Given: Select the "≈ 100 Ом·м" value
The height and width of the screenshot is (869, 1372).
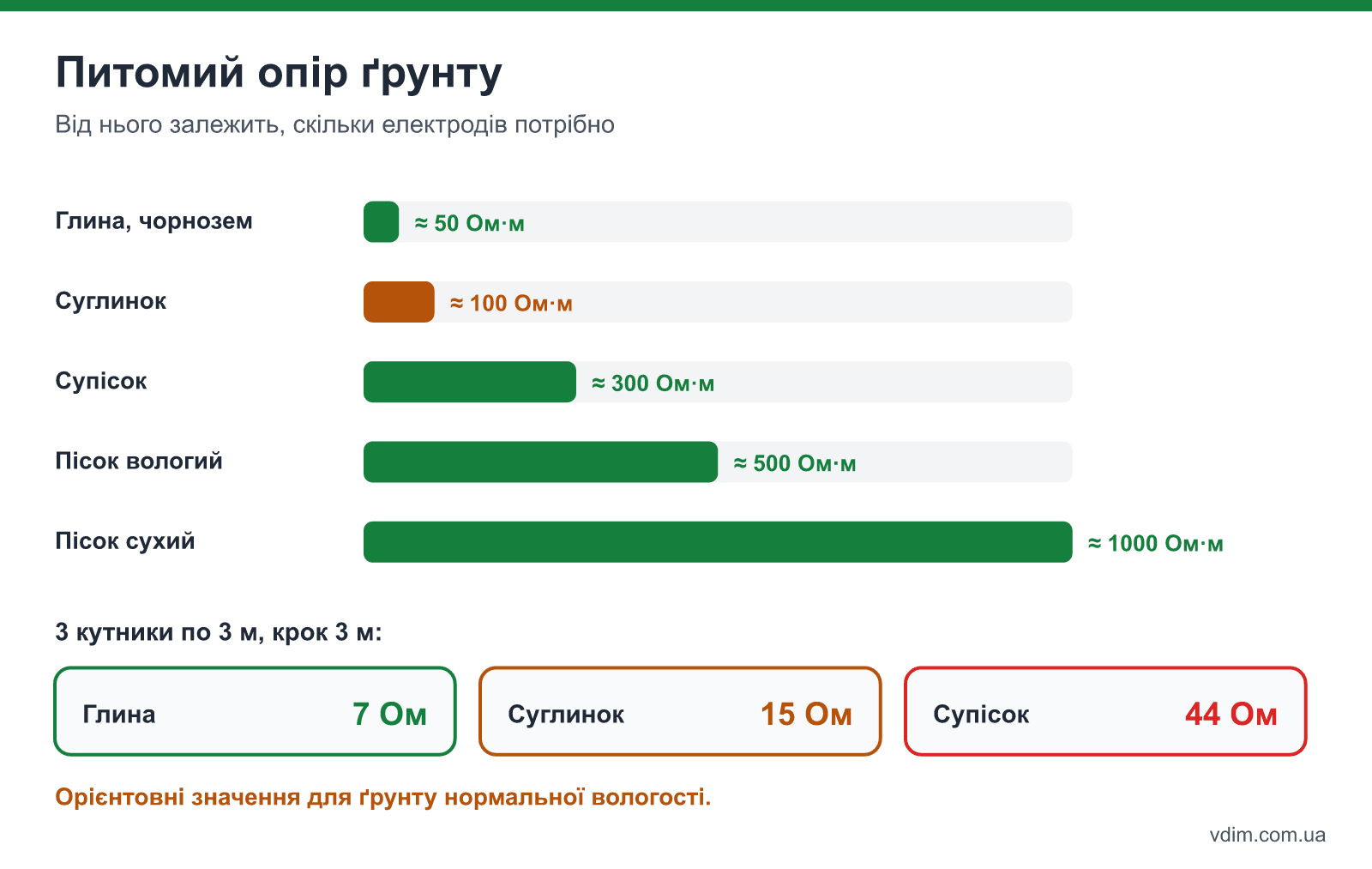Looking at the screenshot, I should (x=512, y=304).
